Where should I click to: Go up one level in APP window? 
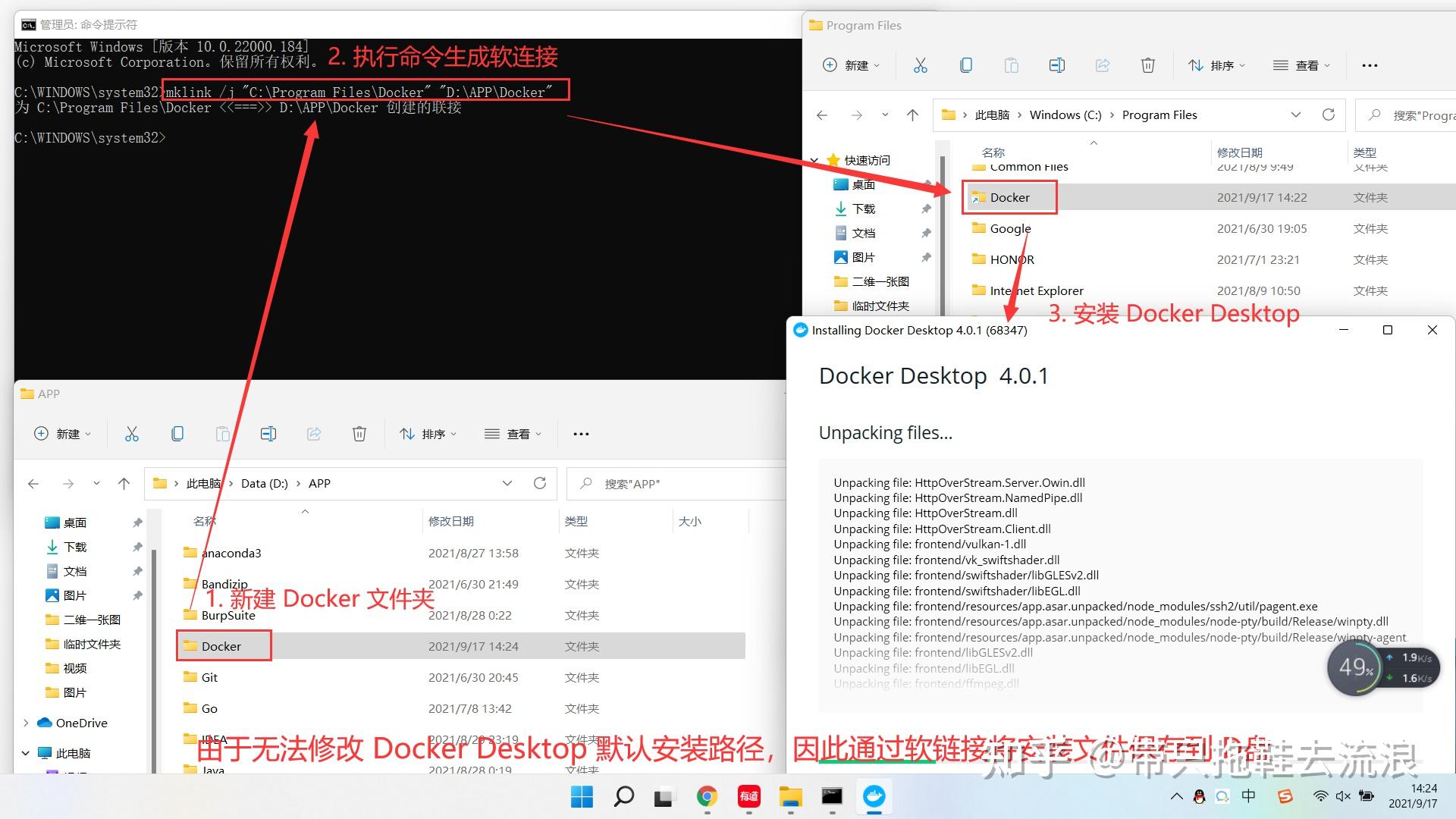tap(124, 484)
